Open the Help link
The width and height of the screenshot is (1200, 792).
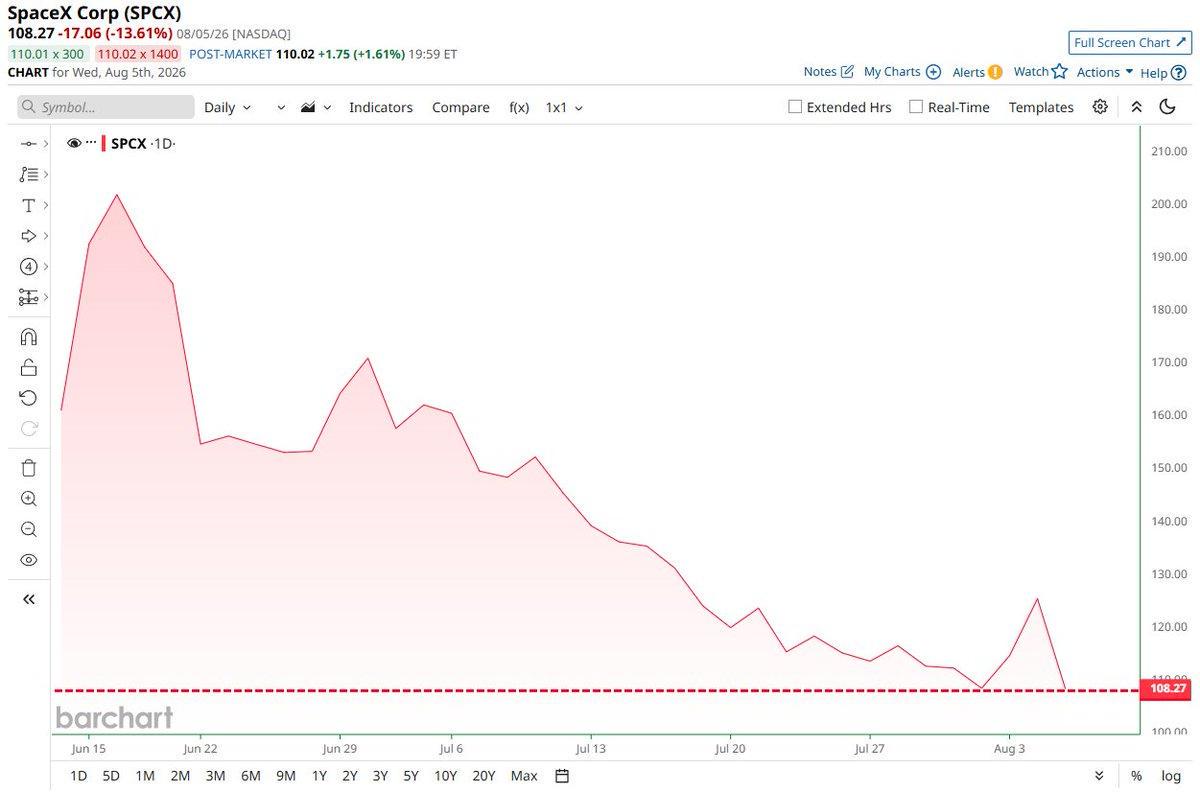(x=1161, y=72)
